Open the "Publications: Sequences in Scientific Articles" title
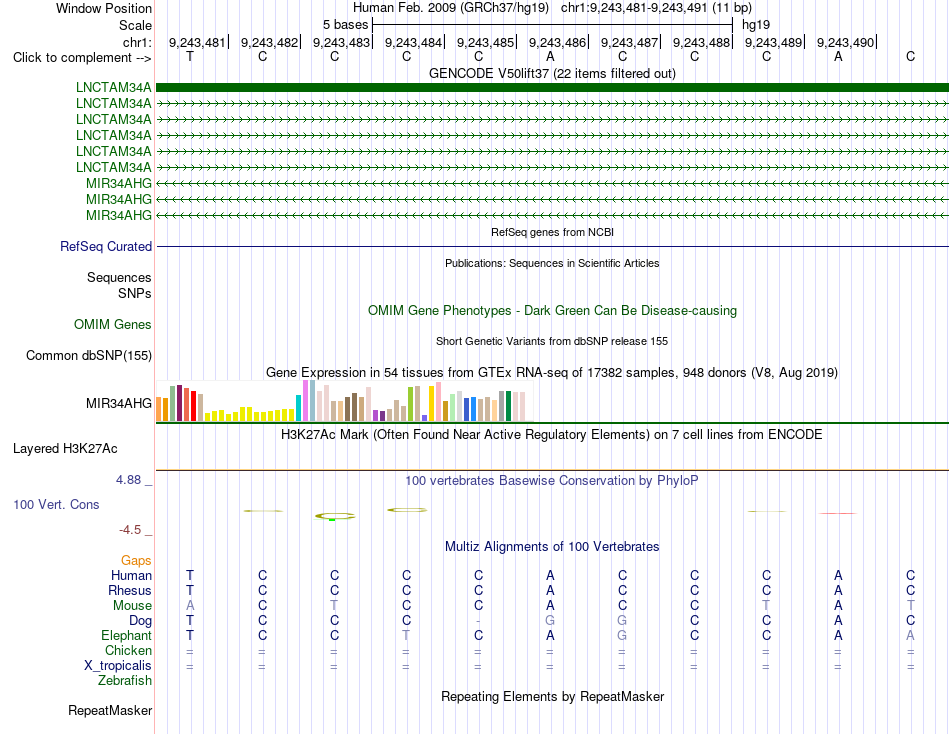 click(552, 263)
